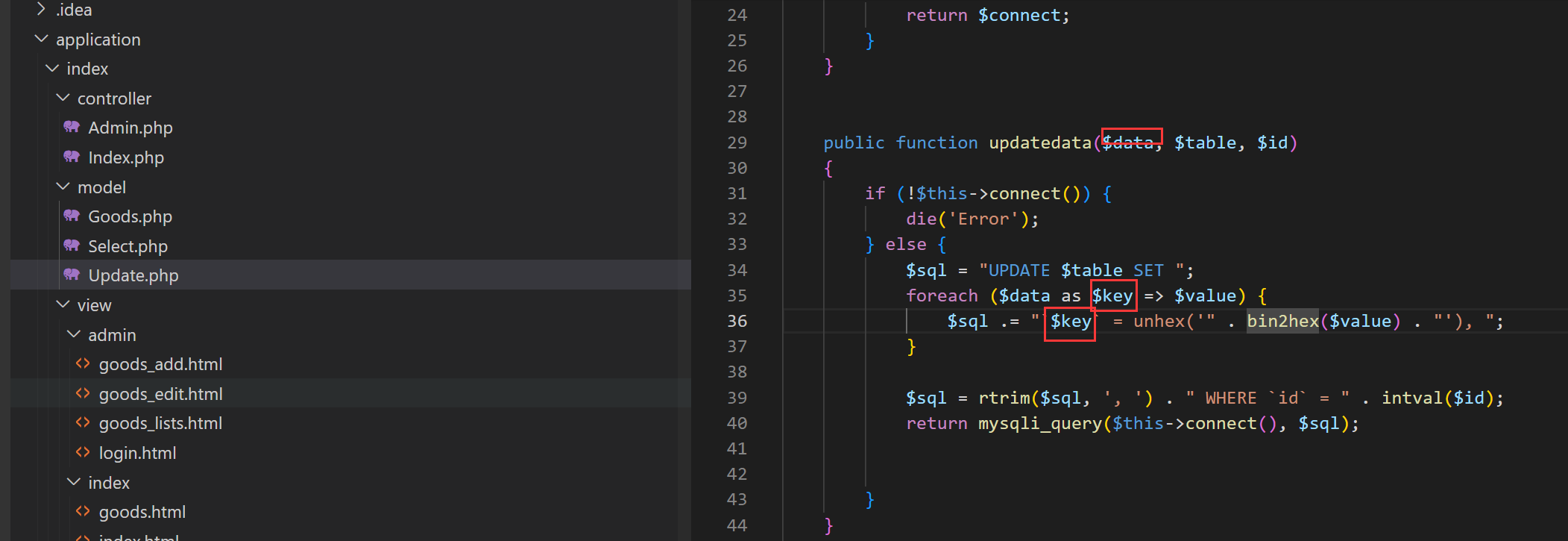
Task: Click line number 36 in the gutter
Action: 737,321
